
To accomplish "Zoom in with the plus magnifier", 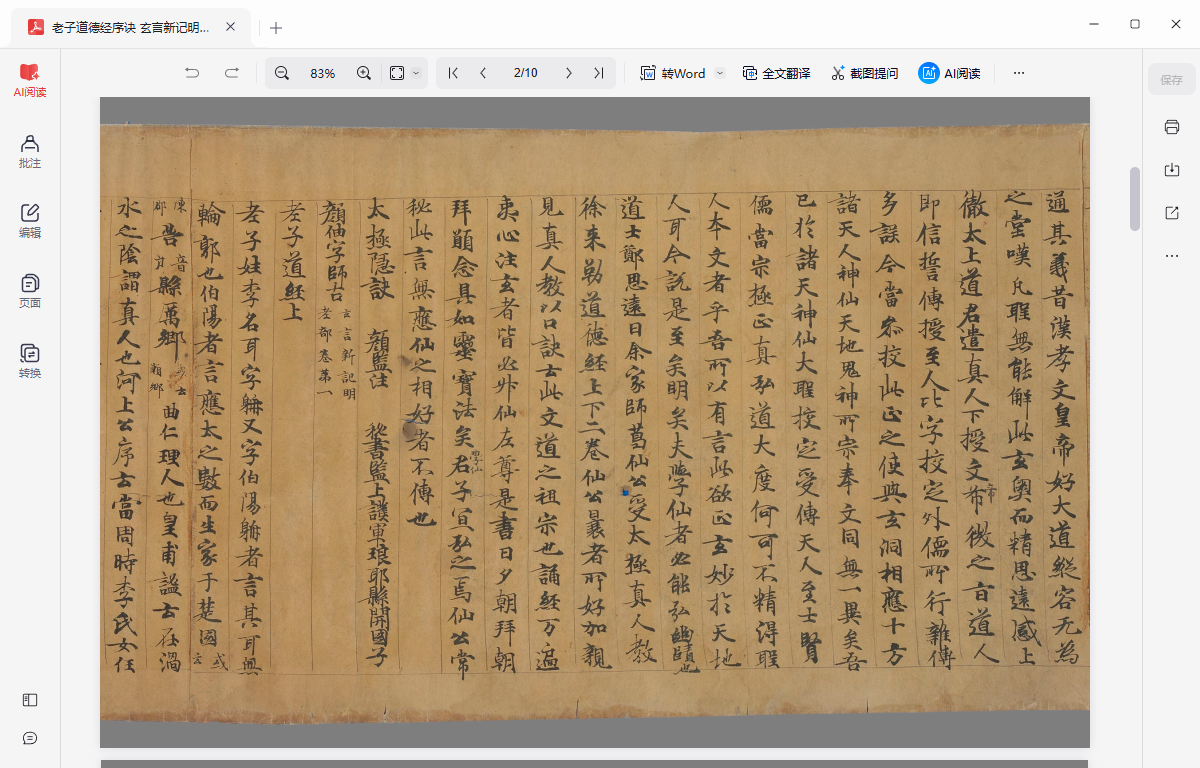I will [364, 73].
